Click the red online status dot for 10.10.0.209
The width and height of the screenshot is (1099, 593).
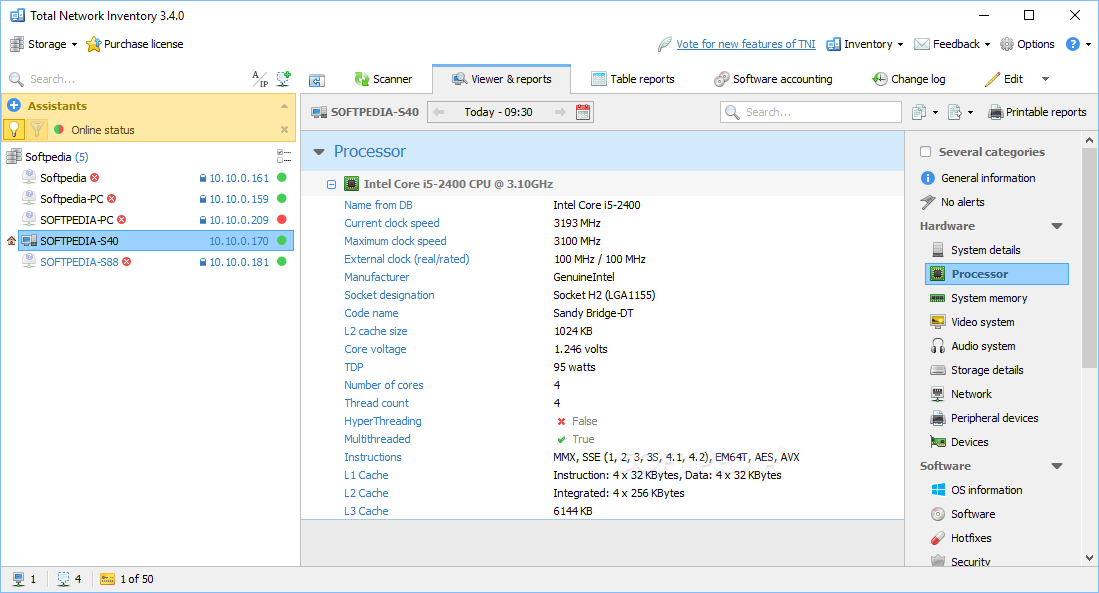[x=282, y=220]
